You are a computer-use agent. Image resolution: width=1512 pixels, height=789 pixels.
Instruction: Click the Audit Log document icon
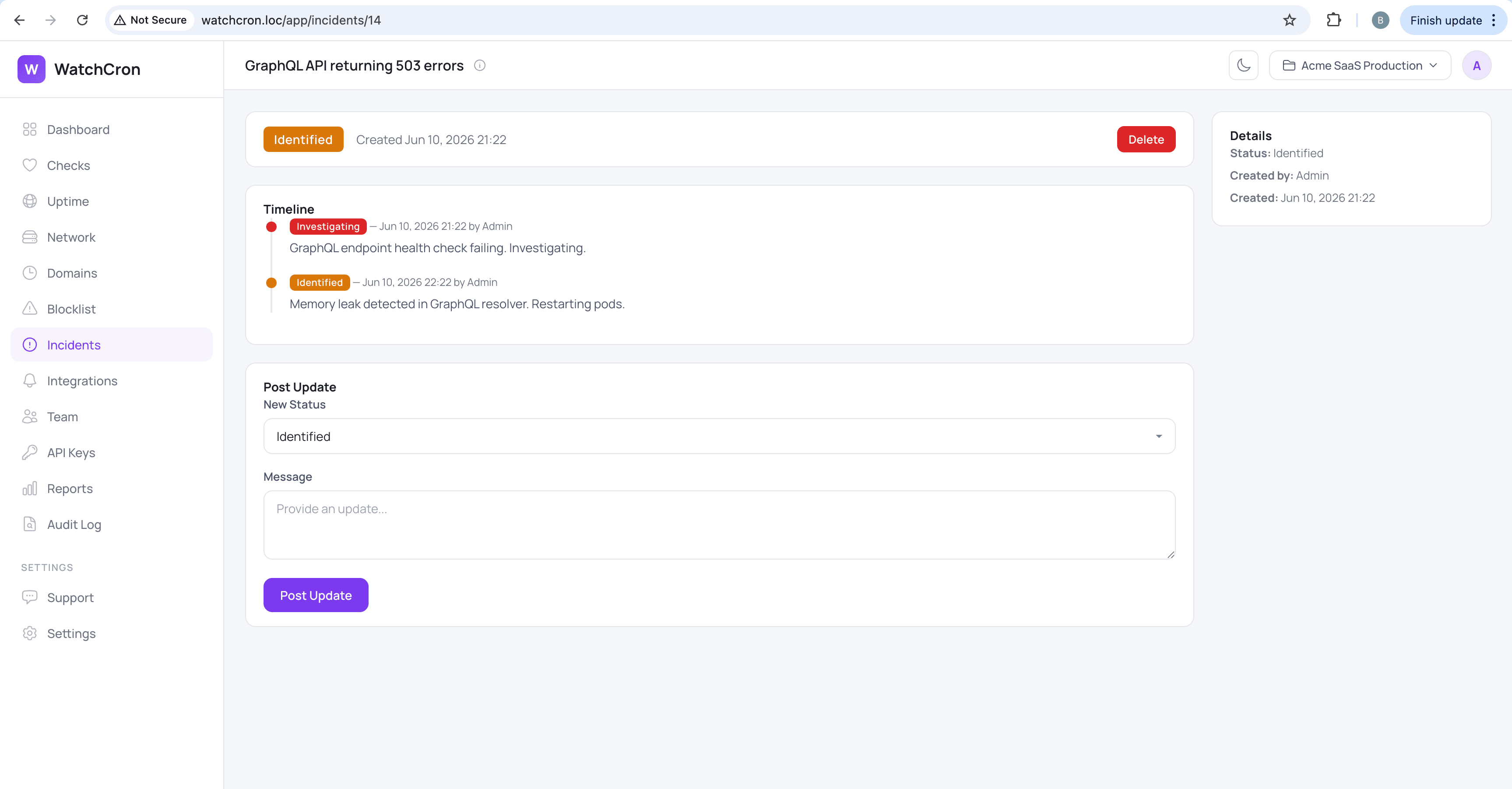click(29, 524)
